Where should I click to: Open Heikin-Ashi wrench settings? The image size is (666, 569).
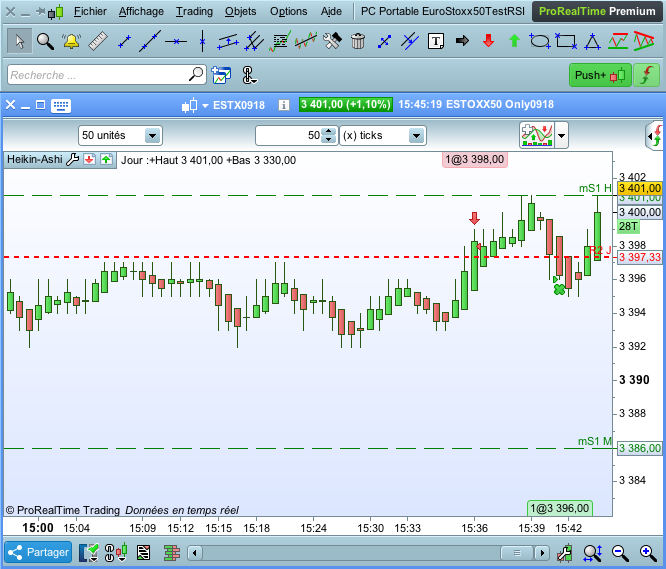coord(73,159)
